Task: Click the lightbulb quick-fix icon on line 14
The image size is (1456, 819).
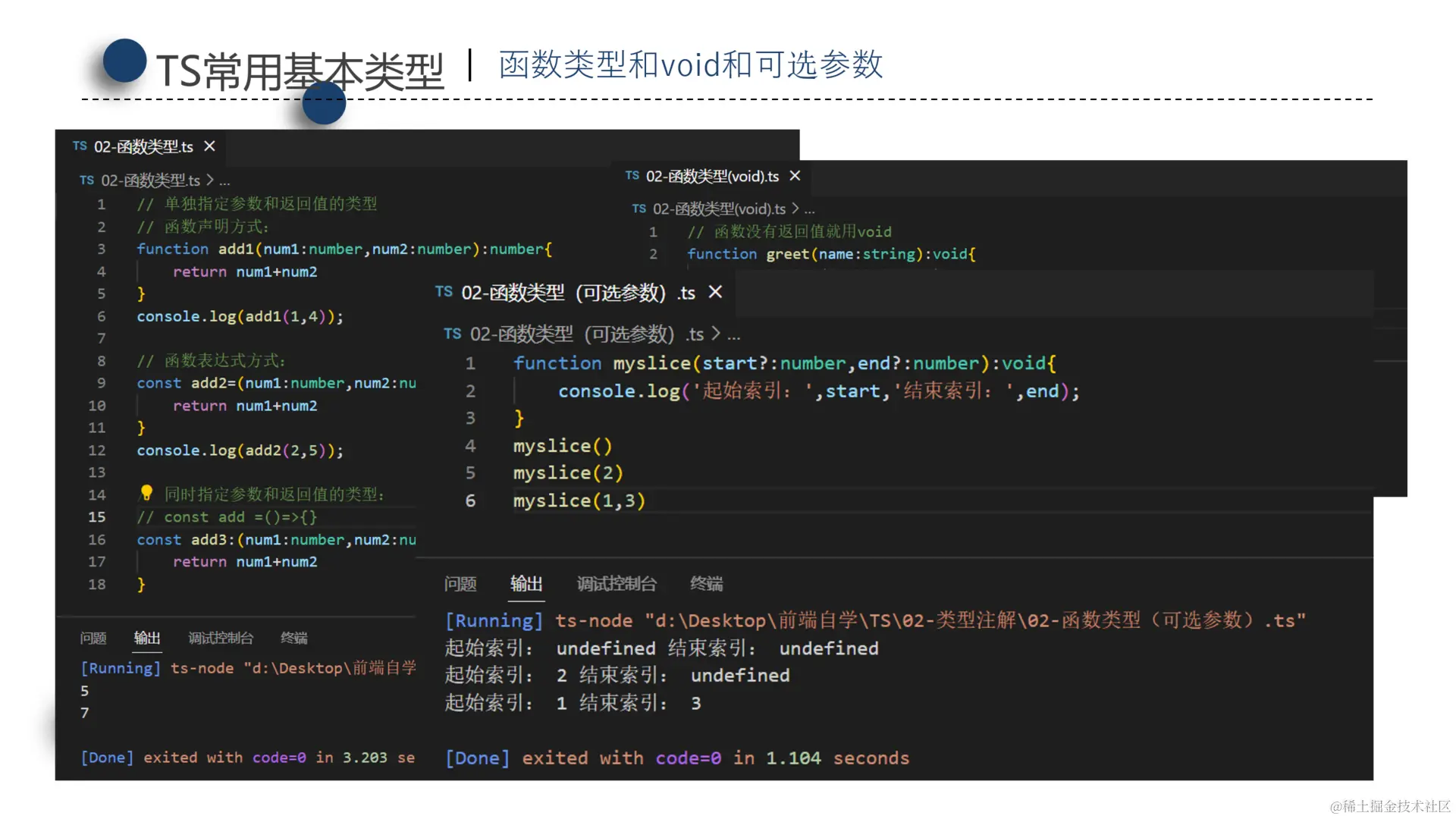Action: coord(146,493)
